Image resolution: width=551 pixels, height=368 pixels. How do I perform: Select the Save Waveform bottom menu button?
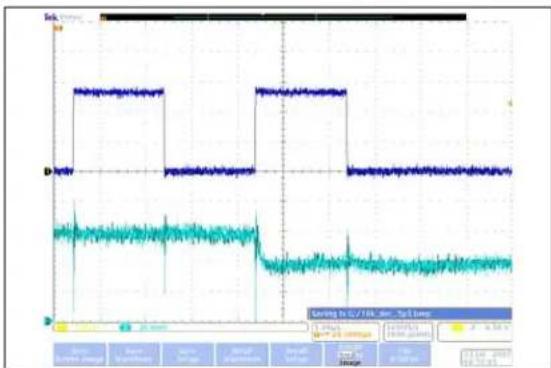[x=134, y=355]
